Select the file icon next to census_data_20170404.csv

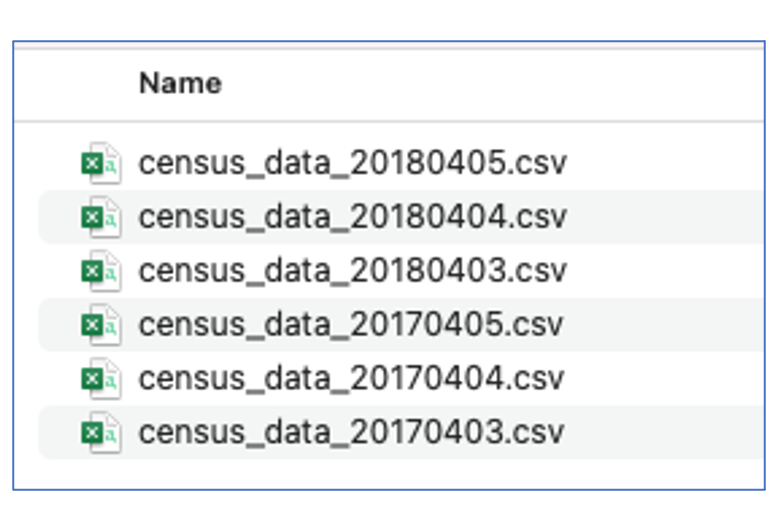(100, 379)
